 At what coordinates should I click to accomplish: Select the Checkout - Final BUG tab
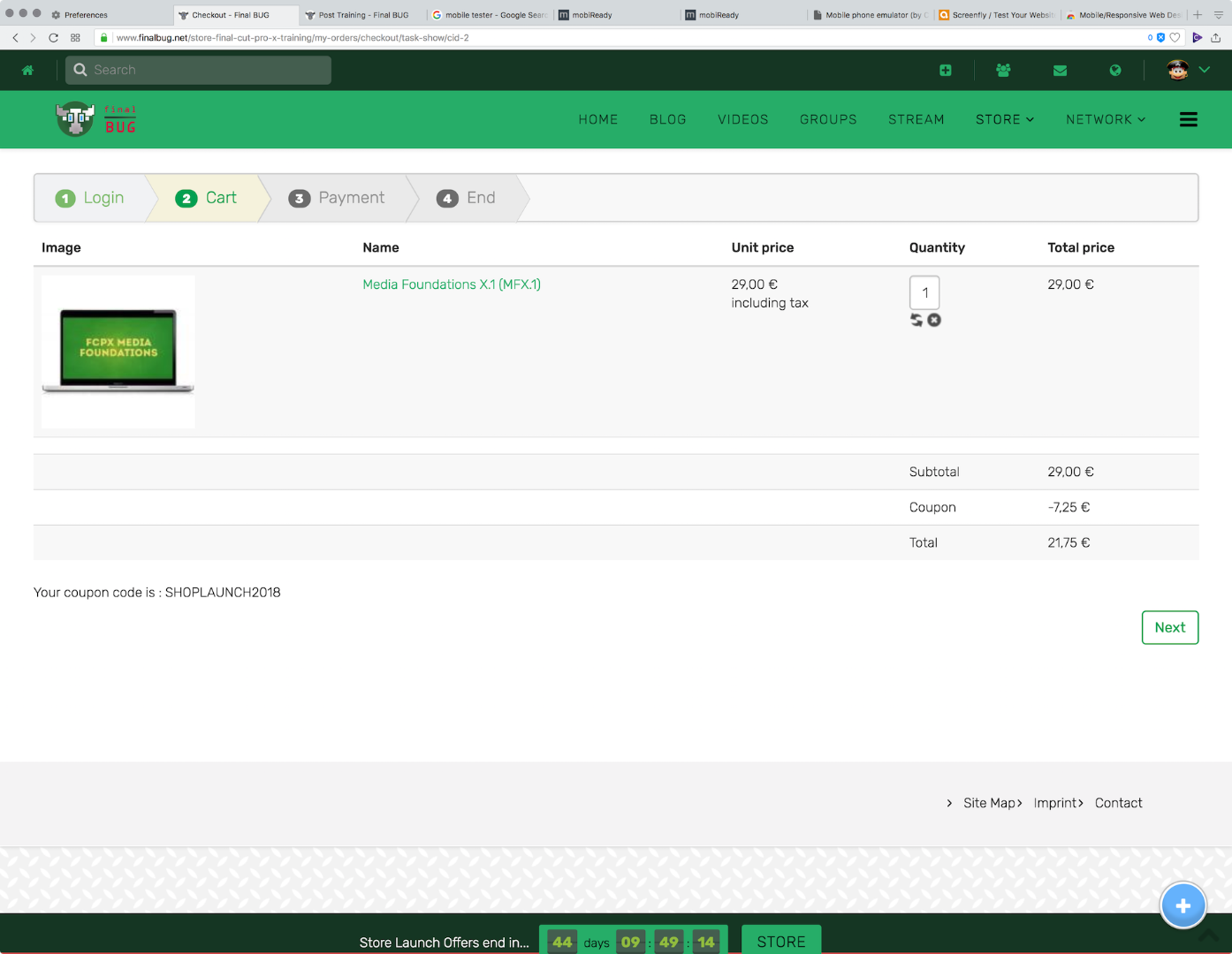pos(235,15)
